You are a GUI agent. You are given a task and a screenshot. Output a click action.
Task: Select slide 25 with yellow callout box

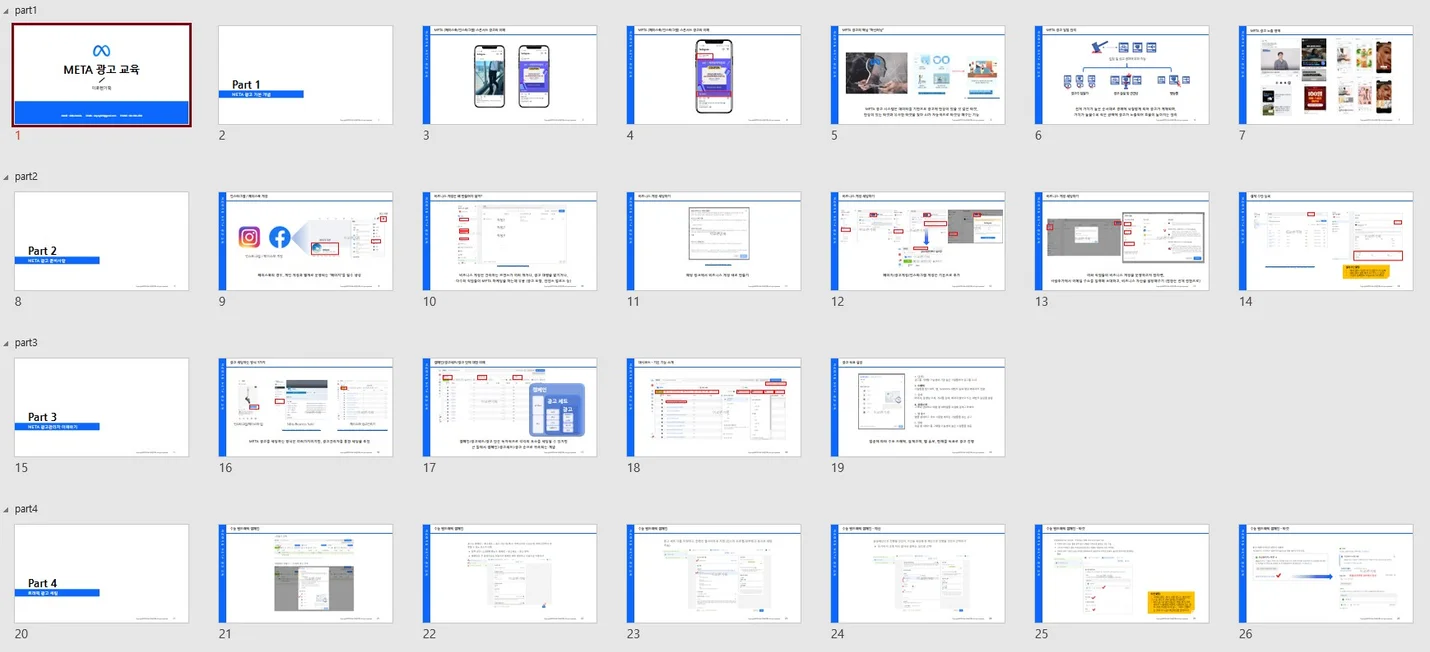(1121, 574)
